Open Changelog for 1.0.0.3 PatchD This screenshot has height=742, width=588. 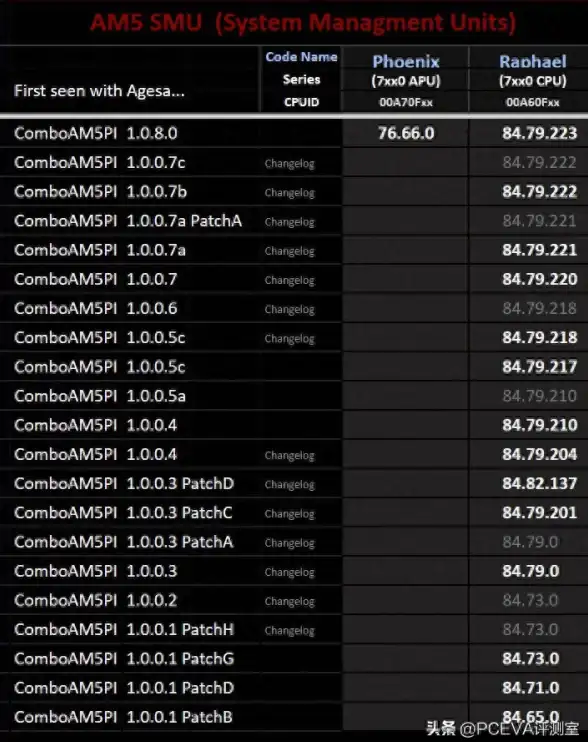pos(290,485)
